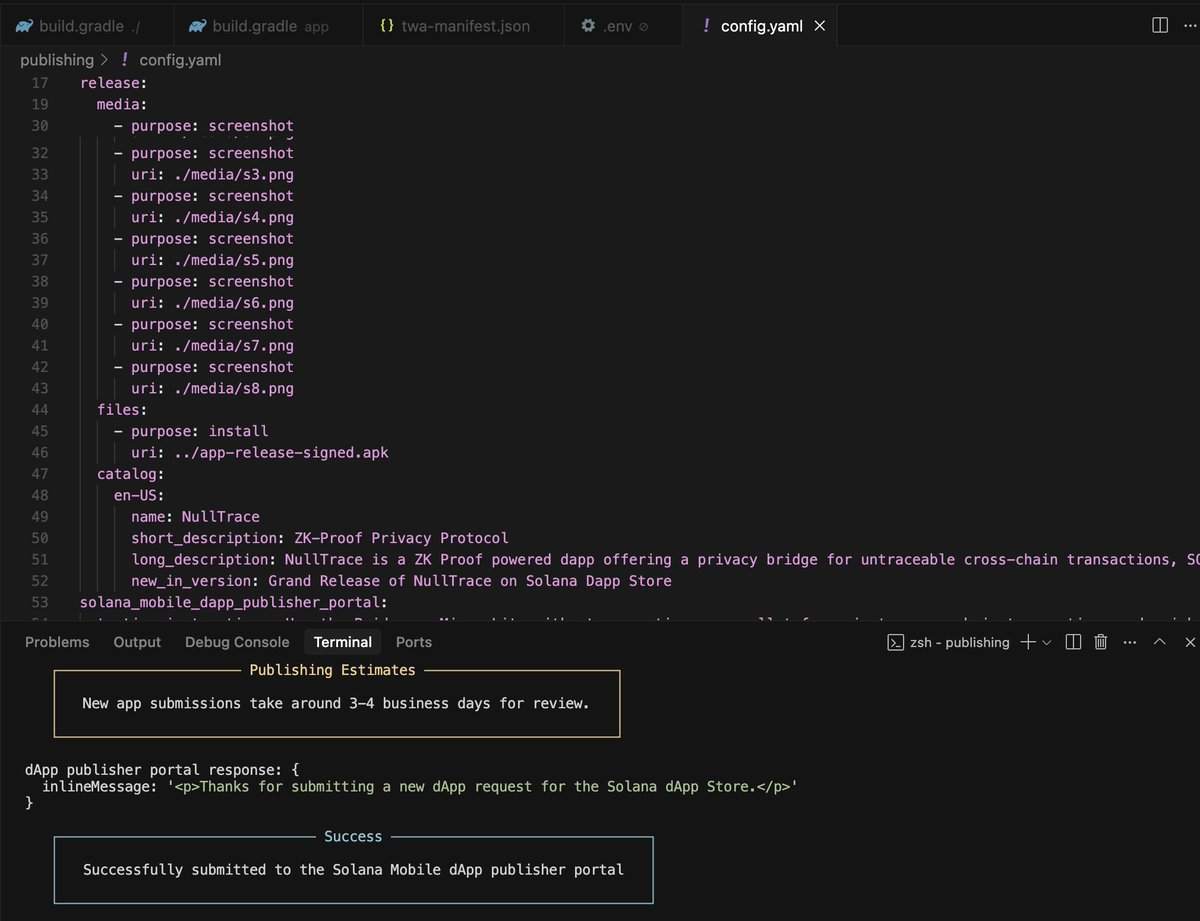The height and width of the screenshot is (921, 1200).
Task: Click the JSON braces icon on twa-manifest tab
Action: pos(387,26)
